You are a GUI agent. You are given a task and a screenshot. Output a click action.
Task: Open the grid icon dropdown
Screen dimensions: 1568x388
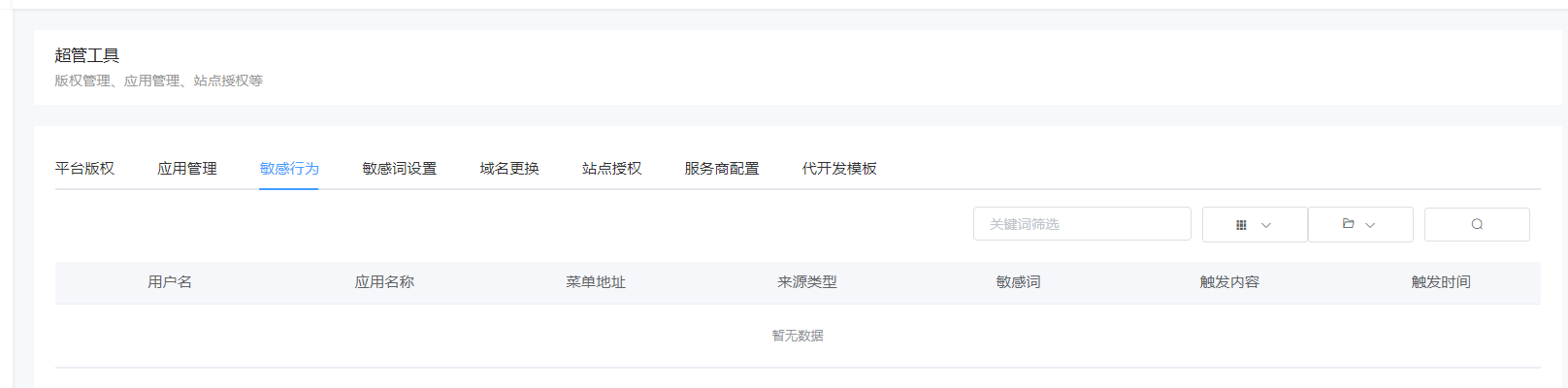1255,224
